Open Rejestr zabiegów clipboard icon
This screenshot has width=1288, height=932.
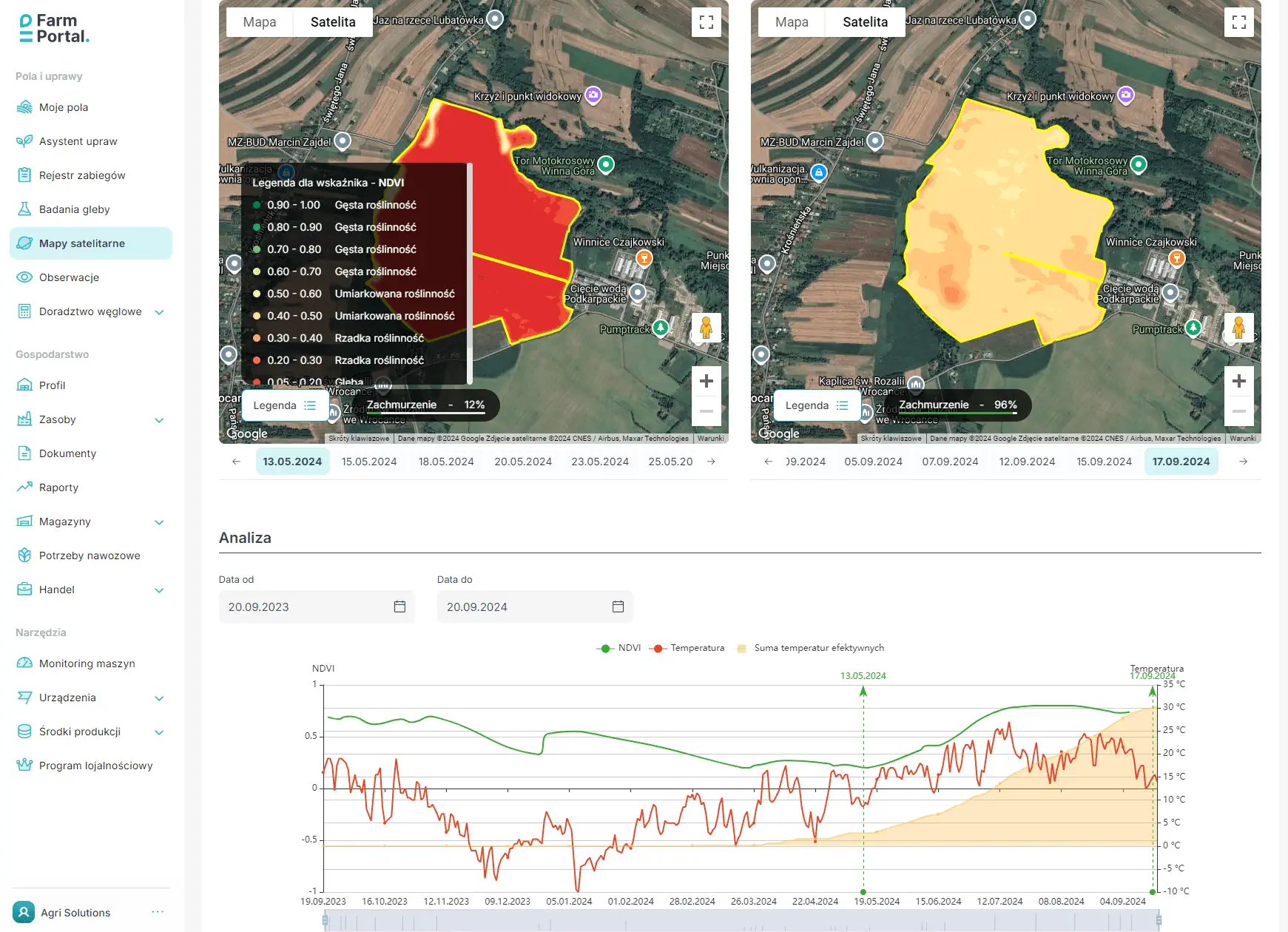click(x=24, y=175)
